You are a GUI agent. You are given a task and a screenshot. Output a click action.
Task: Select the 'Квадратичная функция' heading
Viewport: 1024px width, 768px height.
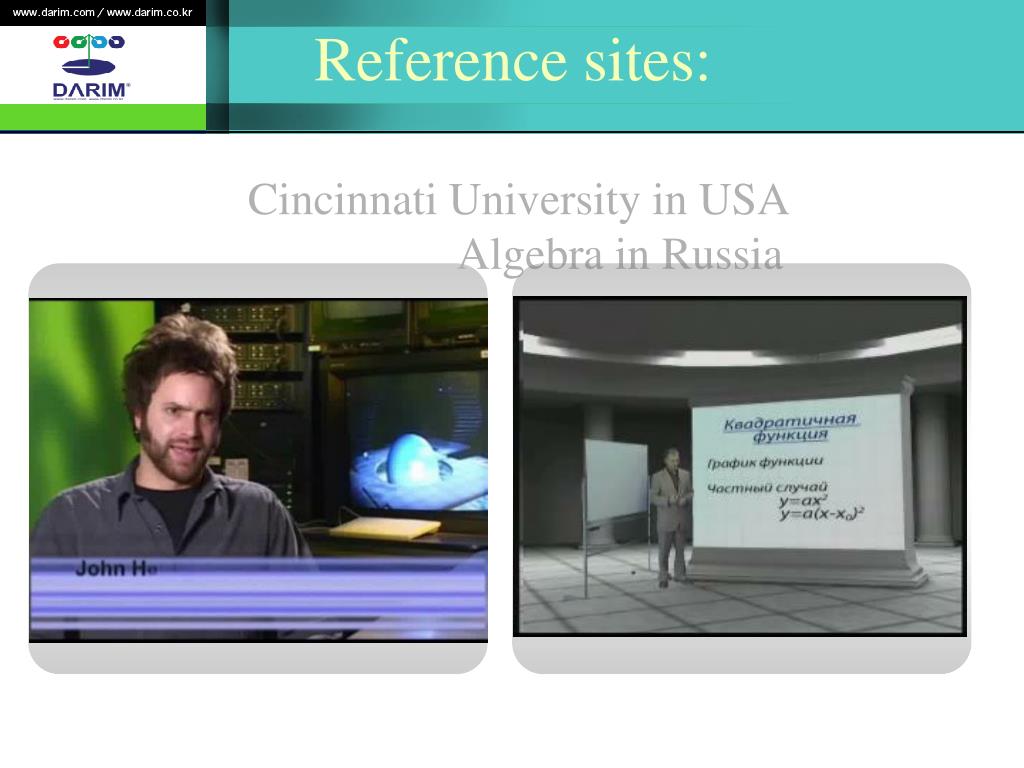tap(790, 426)
